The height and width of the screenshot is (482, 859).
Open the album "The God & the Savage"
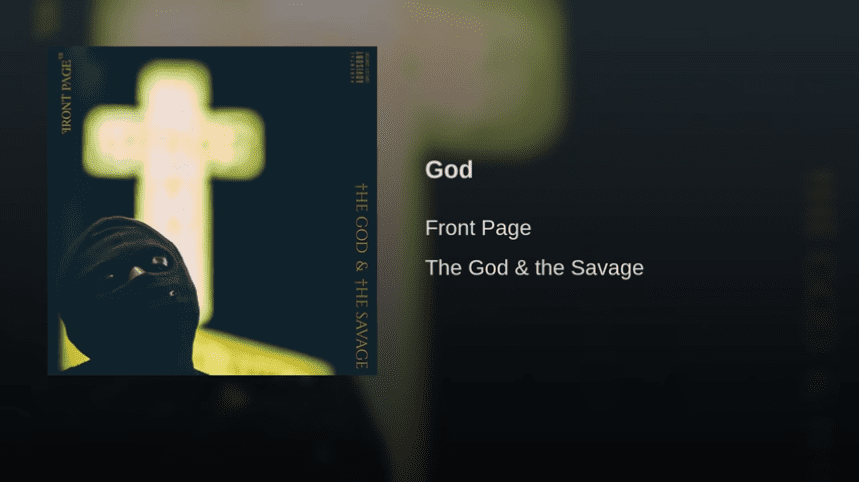[534, 268]
